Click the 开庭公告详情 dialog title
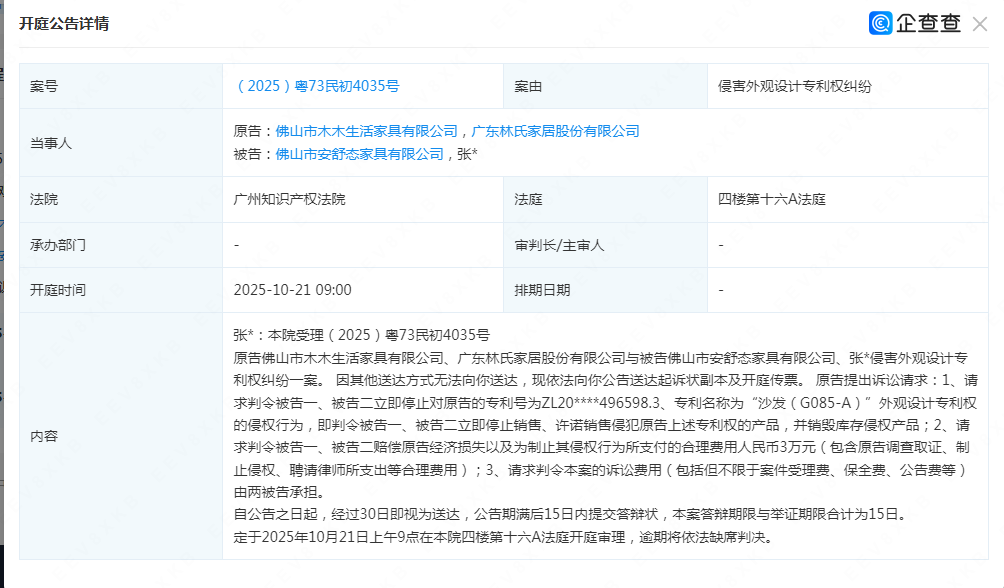The width and height of the screenshot is (1004, 588). pyautogui.click(x=64, y=24)
